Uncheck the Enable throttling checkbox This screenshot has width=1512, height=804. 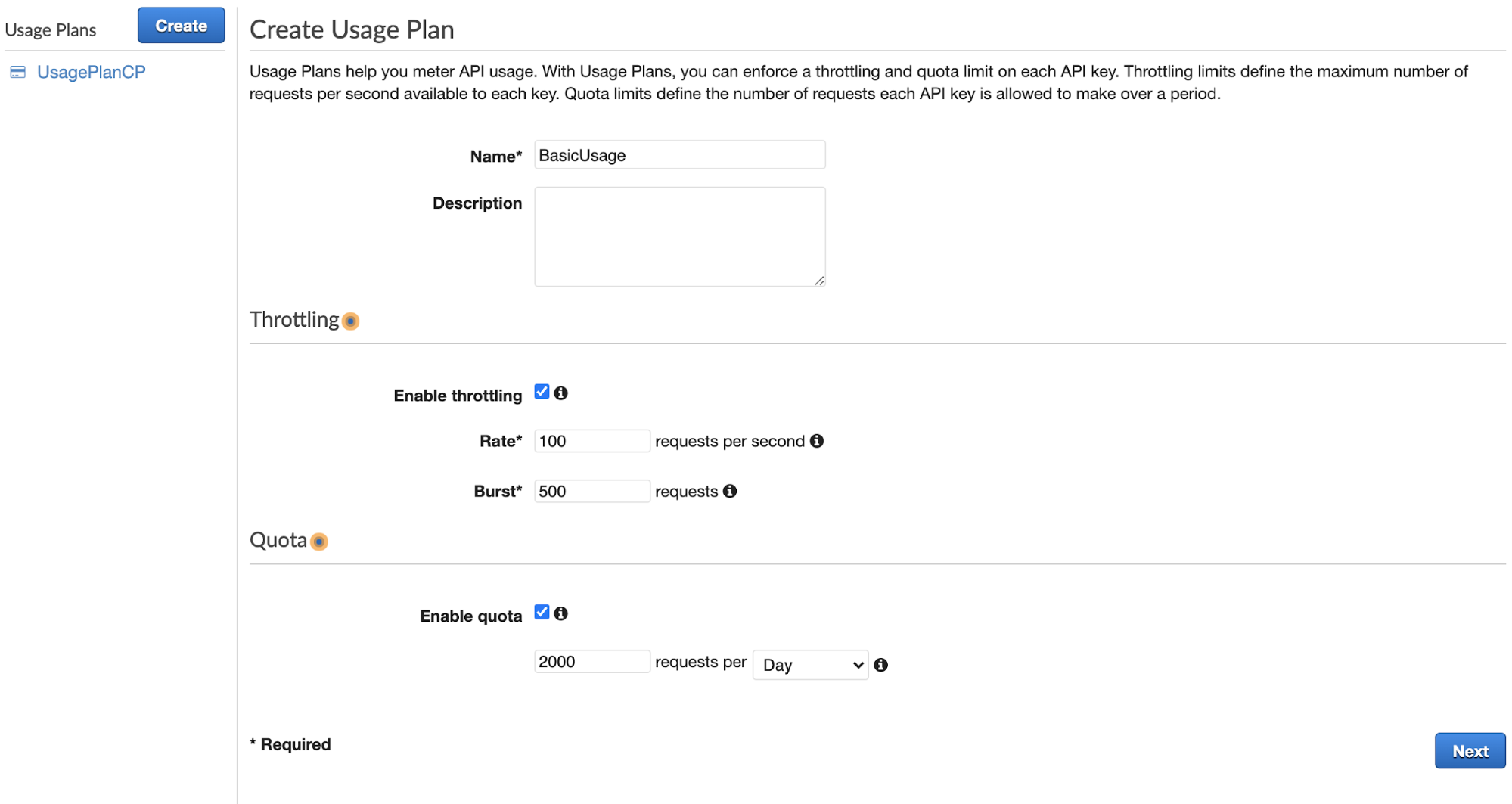coord(542,392)
